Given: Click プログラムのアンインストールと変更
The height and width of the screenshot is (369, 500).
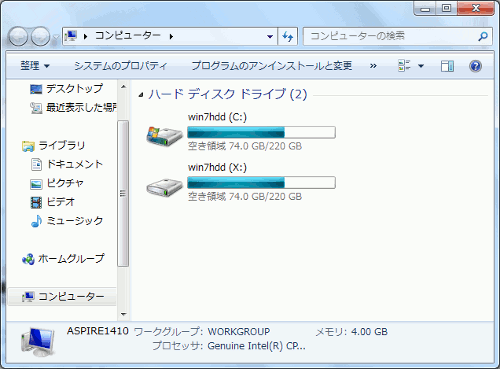Looking at the screenshot, I should point(272,66).
